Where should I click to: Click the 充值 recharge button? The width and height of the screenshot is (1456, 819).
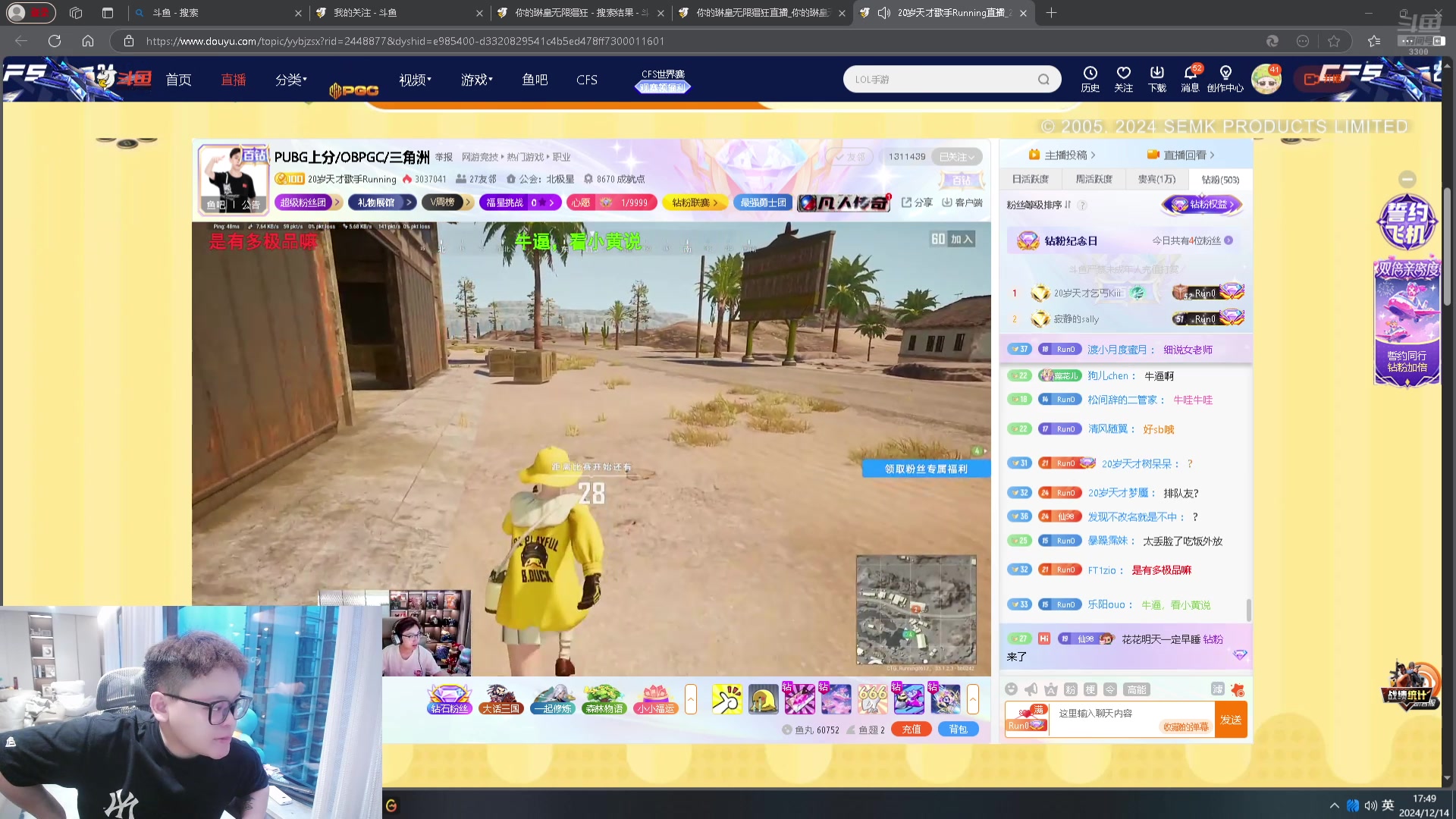pyautogui.click(x=912, y=730)
